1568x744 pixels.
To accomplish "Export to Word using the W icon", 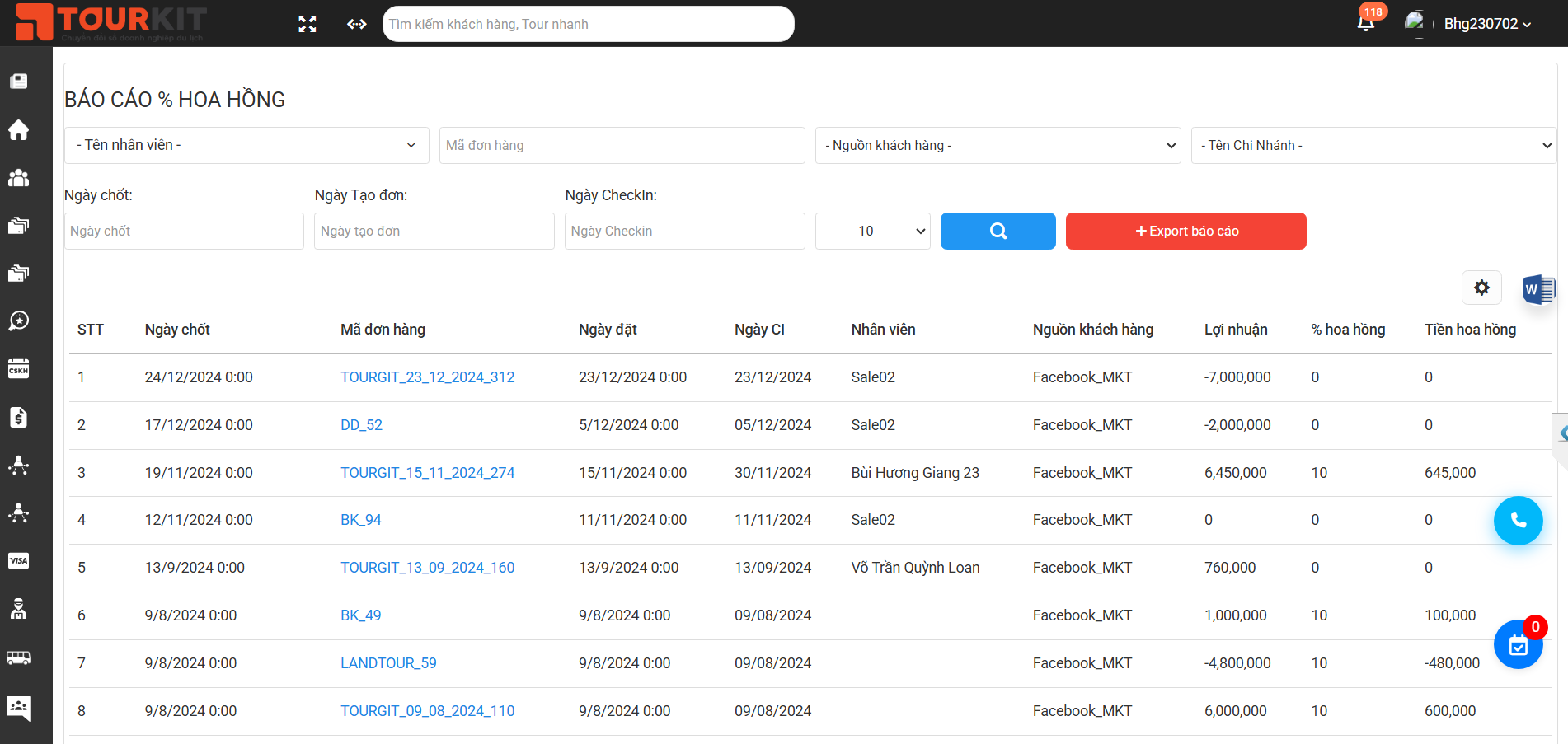I will point(1537,289).
